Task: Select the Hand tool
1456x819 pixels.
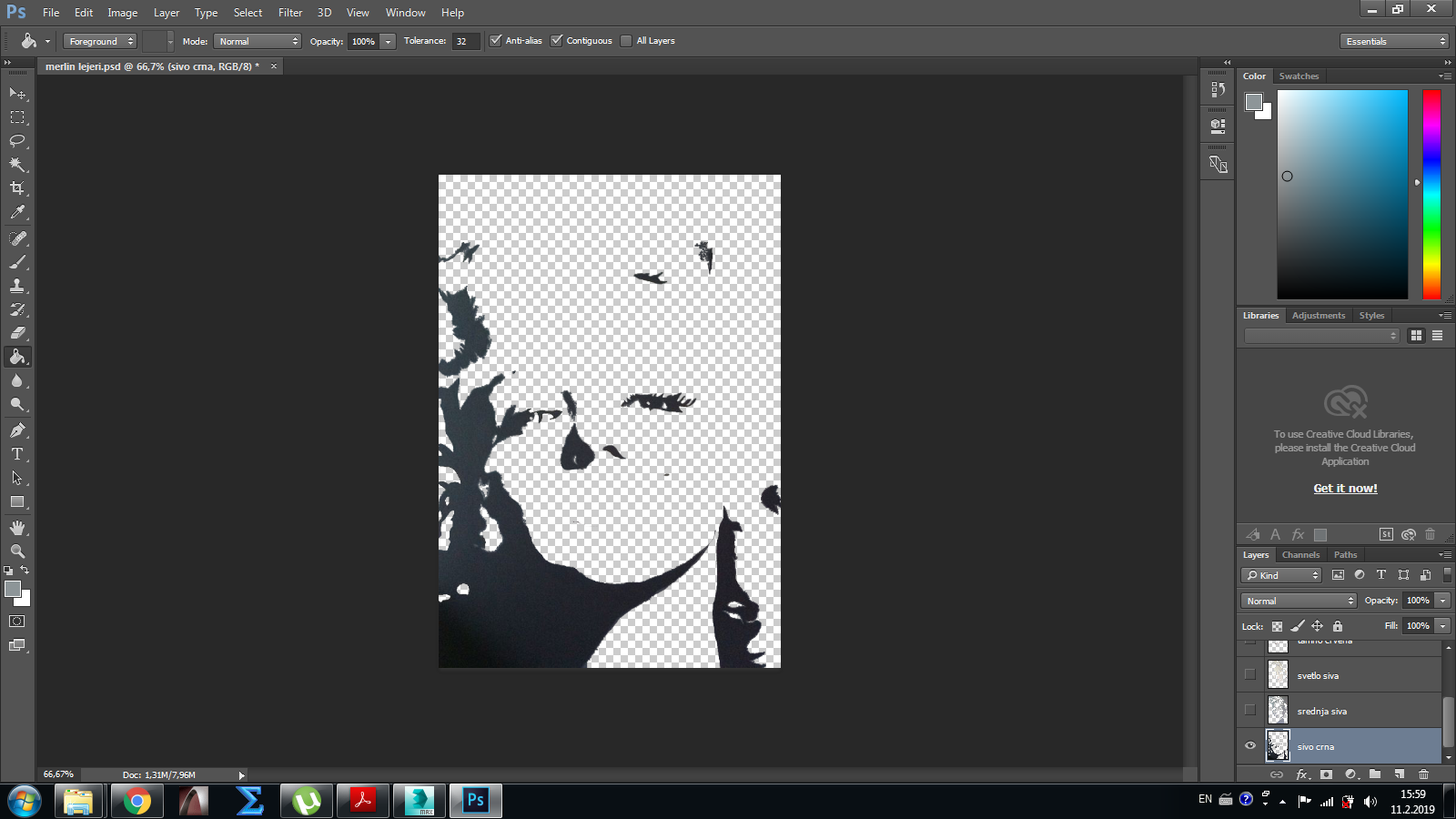Action: 17,528
